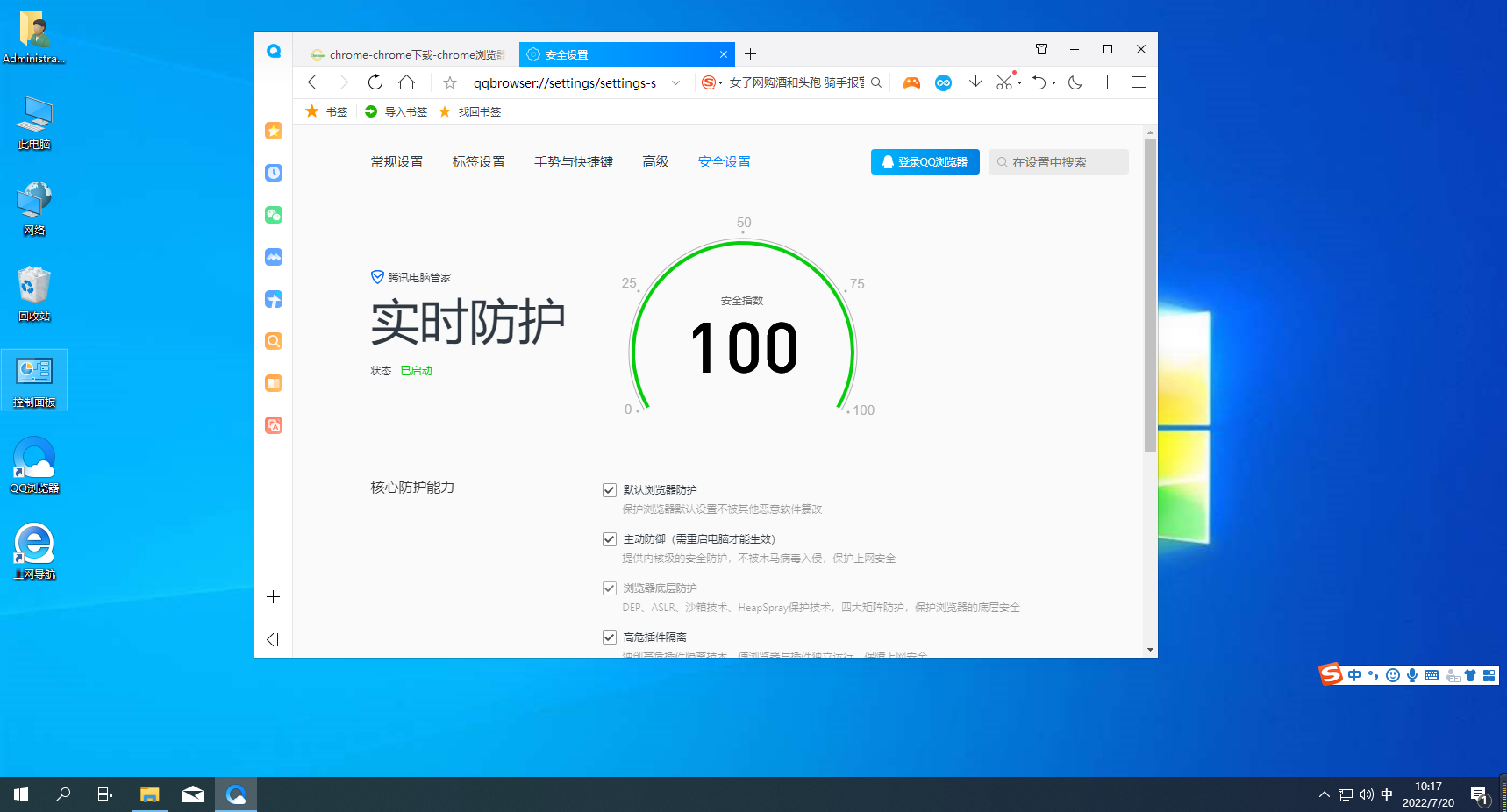Click the 腾讯电脑管家 link
The height and width of the screenshot is (812, 1507).
pyautogui.click(x=411, y=277)
